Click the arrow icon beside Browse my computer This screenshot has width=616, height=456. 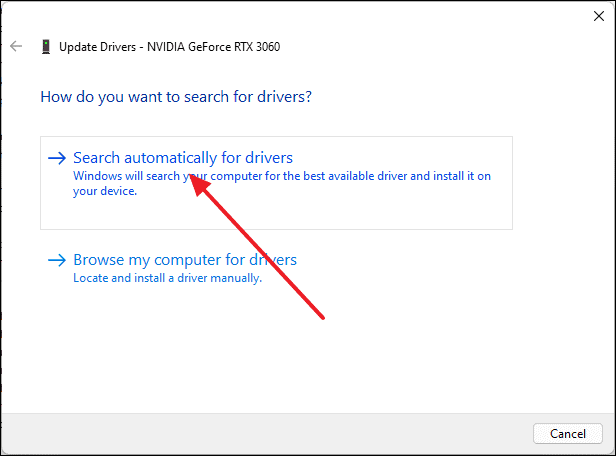(x=57, y=260)
